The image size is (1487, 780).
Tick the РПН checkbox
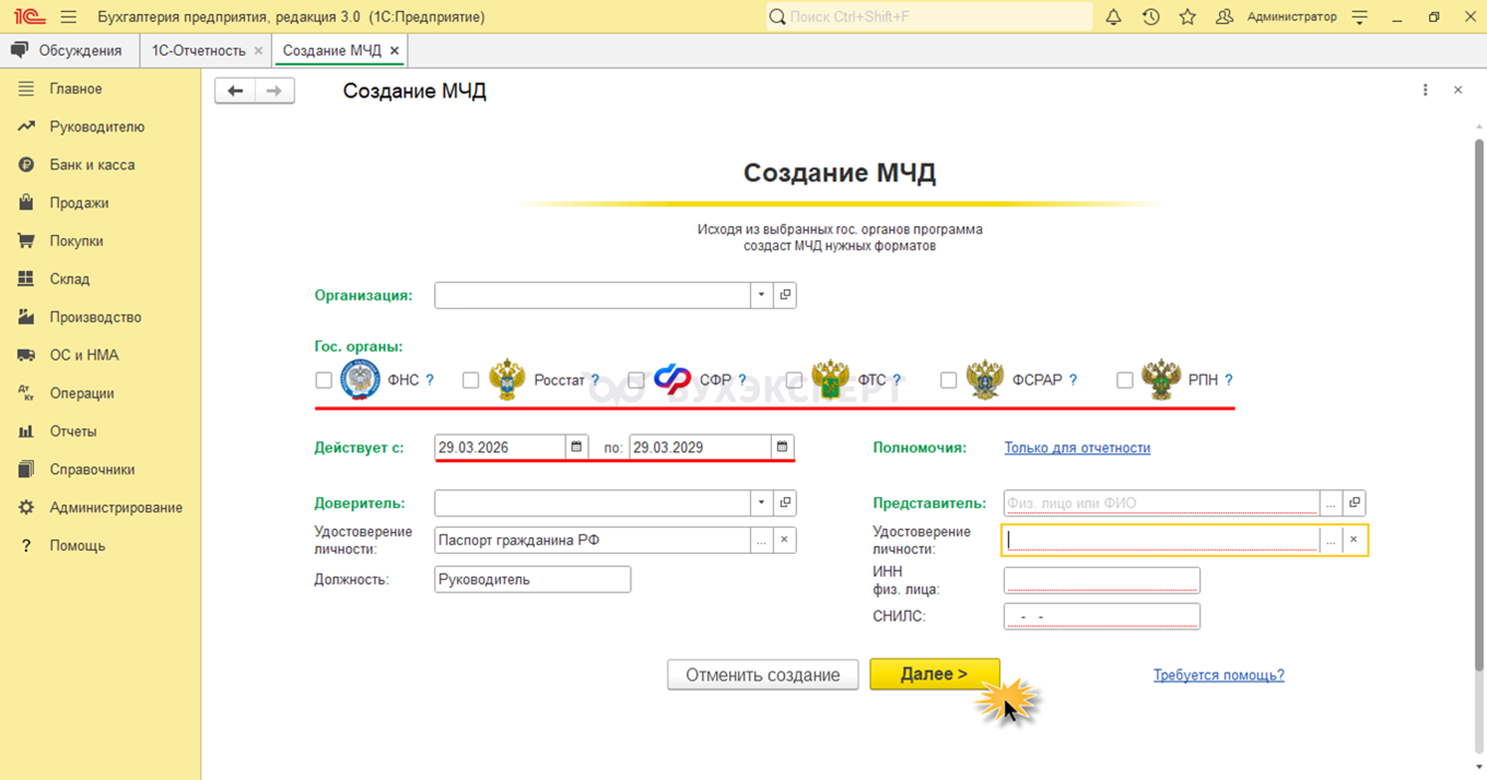coord(1124,380)
